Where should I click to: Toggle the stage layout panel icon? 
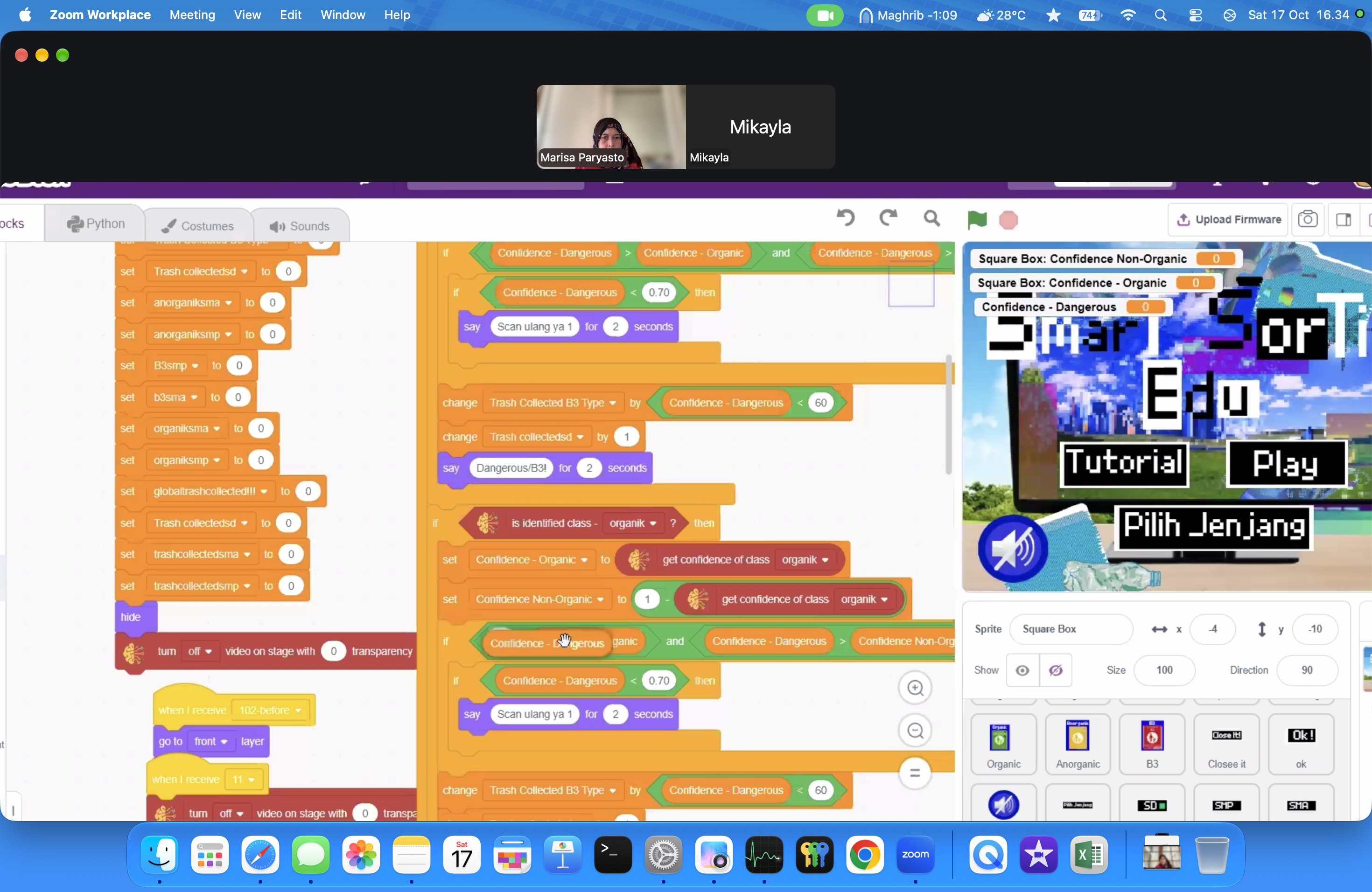[1343, 220]
